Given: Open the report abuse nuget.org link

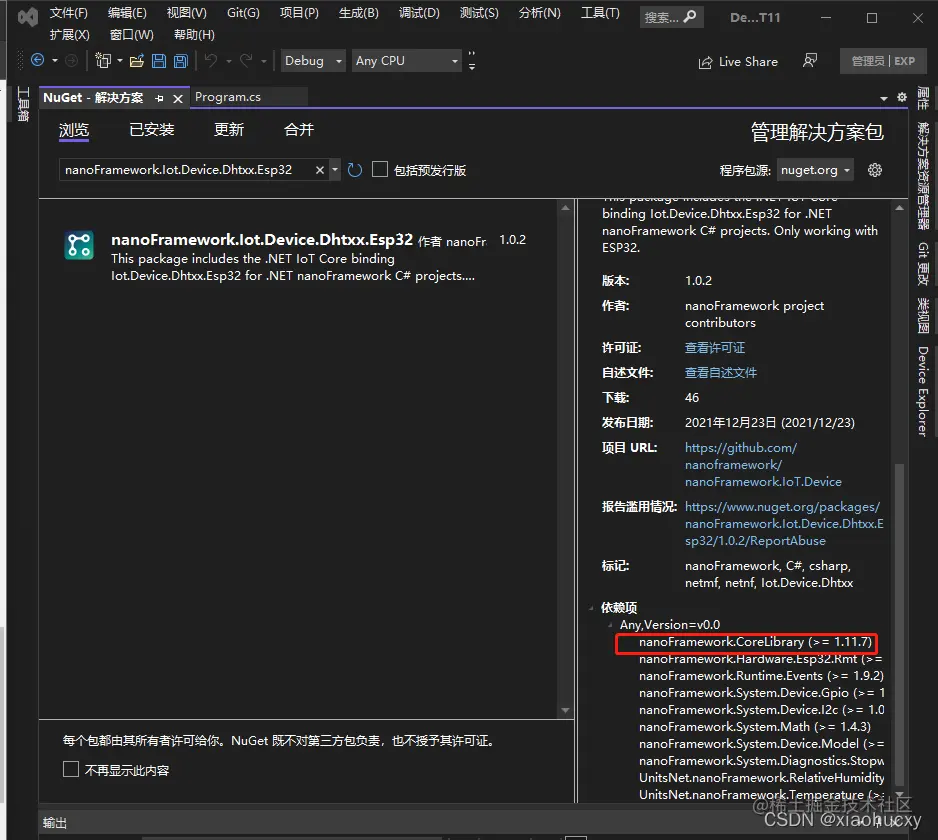Looking at the screenshot, I should (784, 524).
